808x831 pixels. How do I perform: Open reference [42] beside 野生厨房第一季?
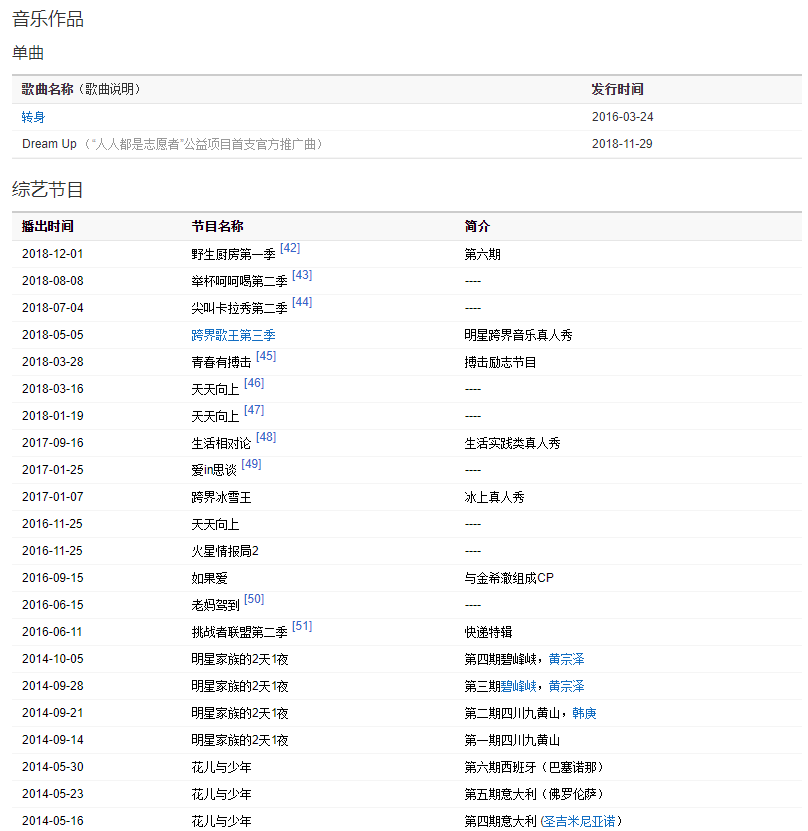coord(290,248)
